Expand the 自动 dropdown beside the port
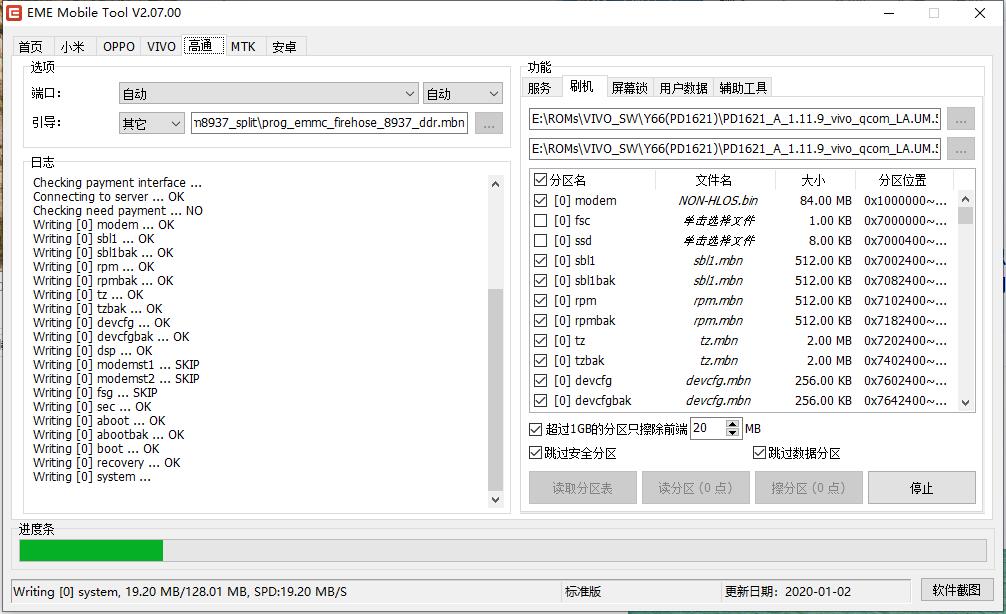Viewport: 1006px width, 614px height. [463, 94]
